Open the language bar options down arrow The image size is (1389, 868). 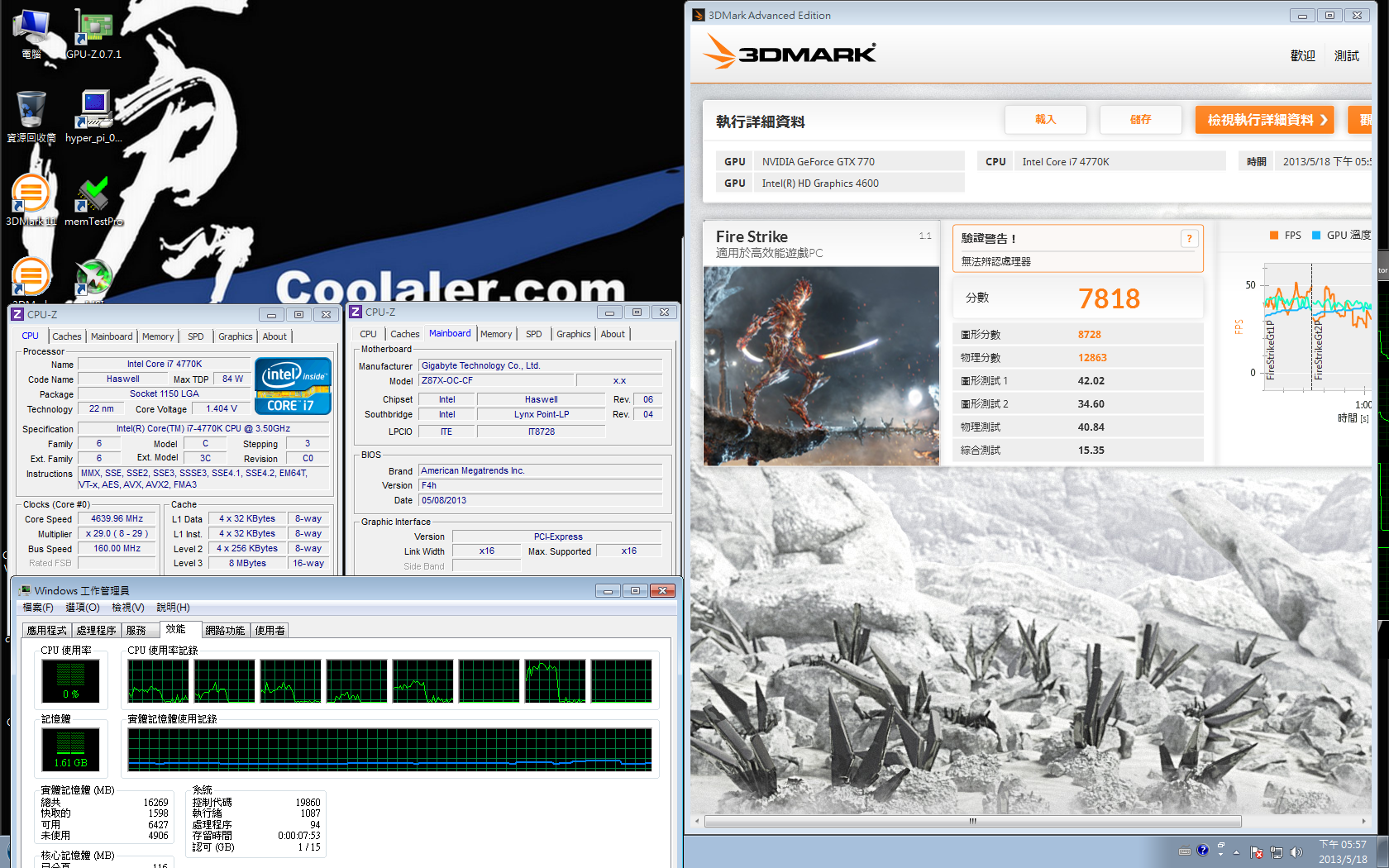coord(1221,854)
